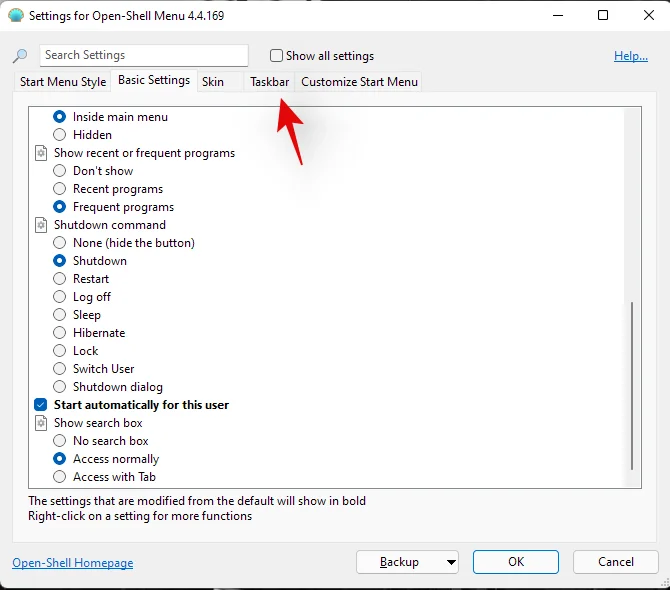Select None (hide the button) option
The height and width of the screenshot is (590, 670).
(x=59, y=243)
